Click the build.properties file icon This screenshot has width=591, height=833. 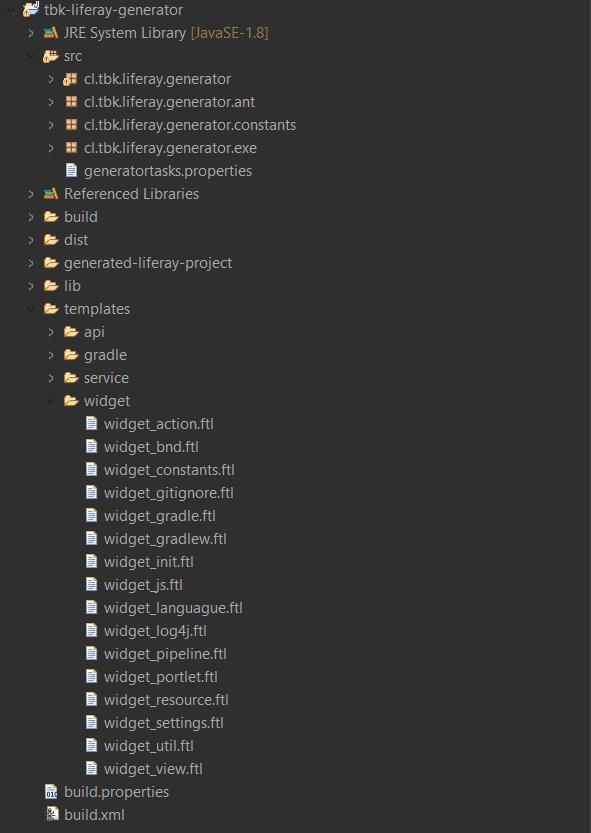pyautogui.click(x=51, y=792)
